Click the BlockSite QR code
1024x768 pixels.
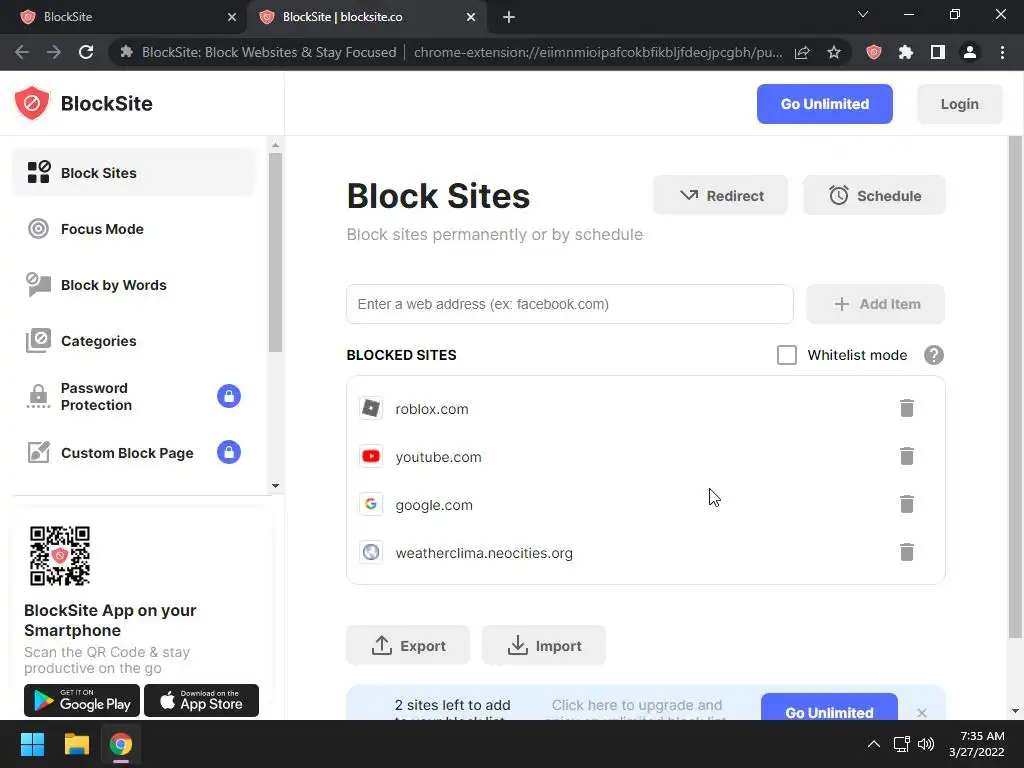coord(59,556)
